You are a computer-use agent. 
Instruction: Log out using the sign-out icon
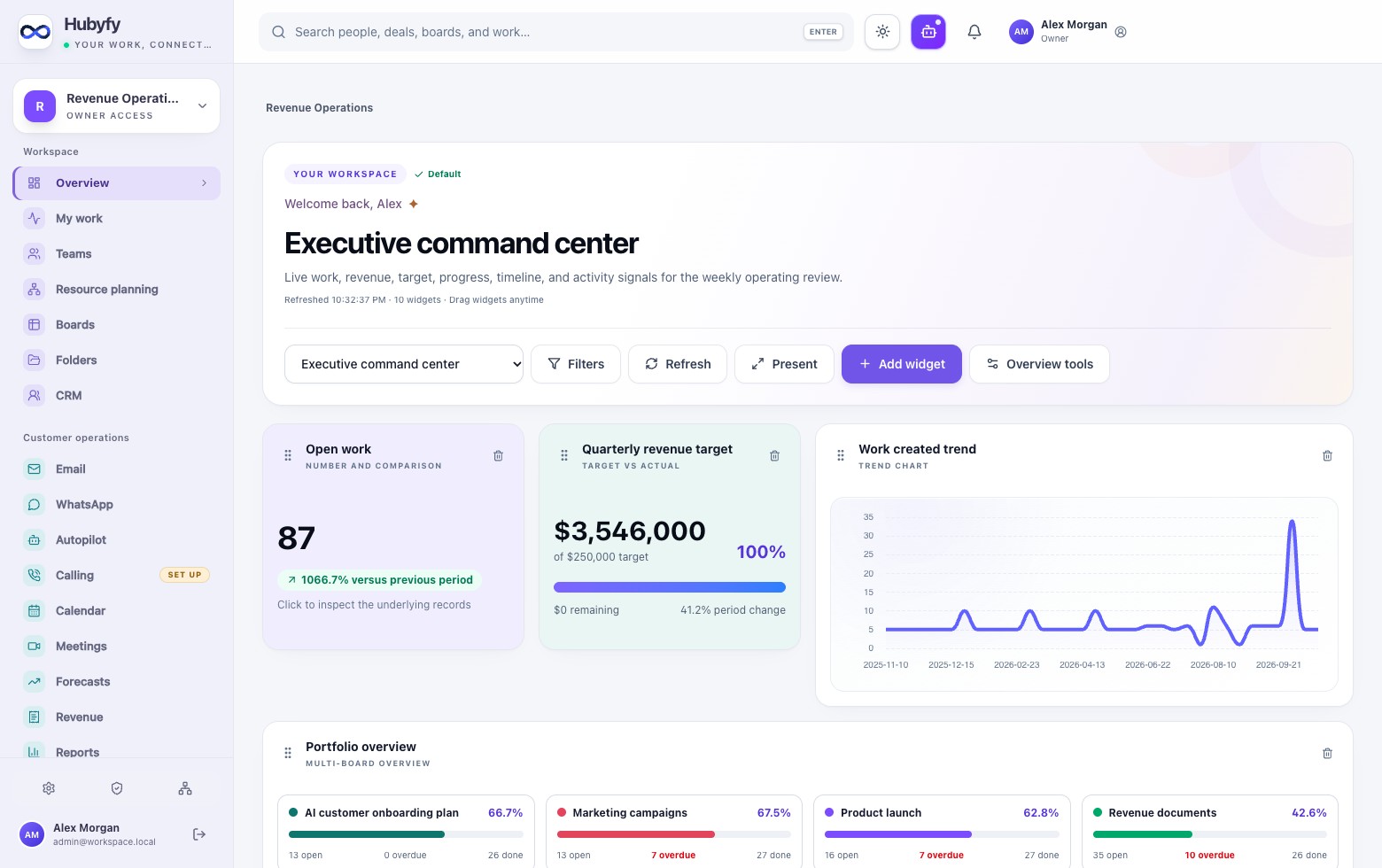(199, 834)
